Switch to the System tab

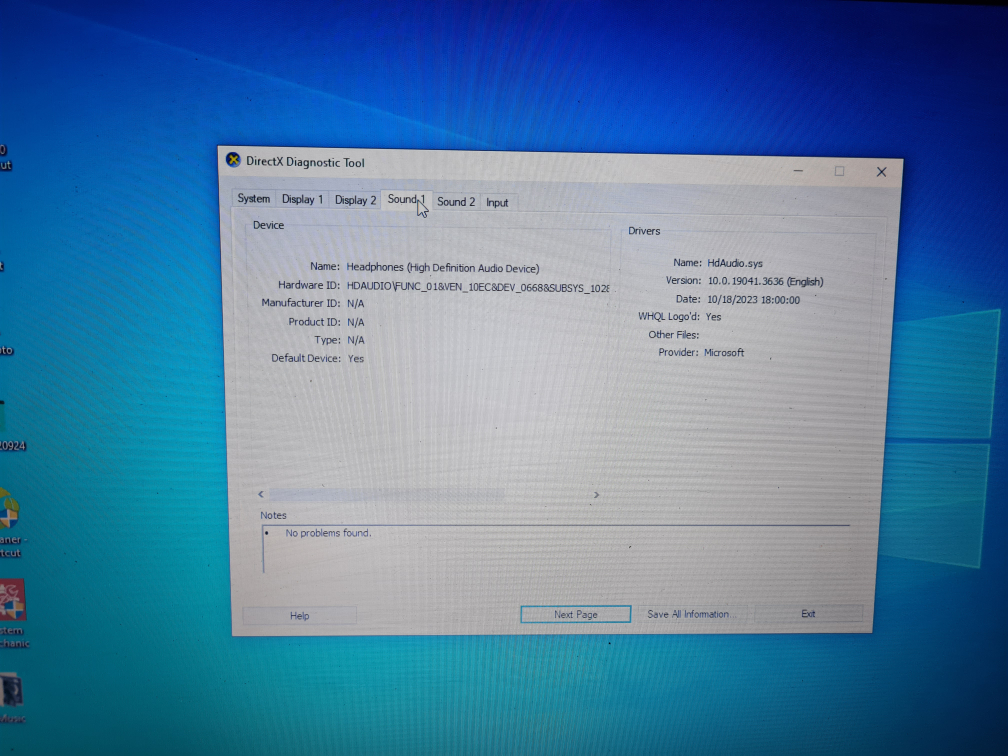(x=253, y=199)
